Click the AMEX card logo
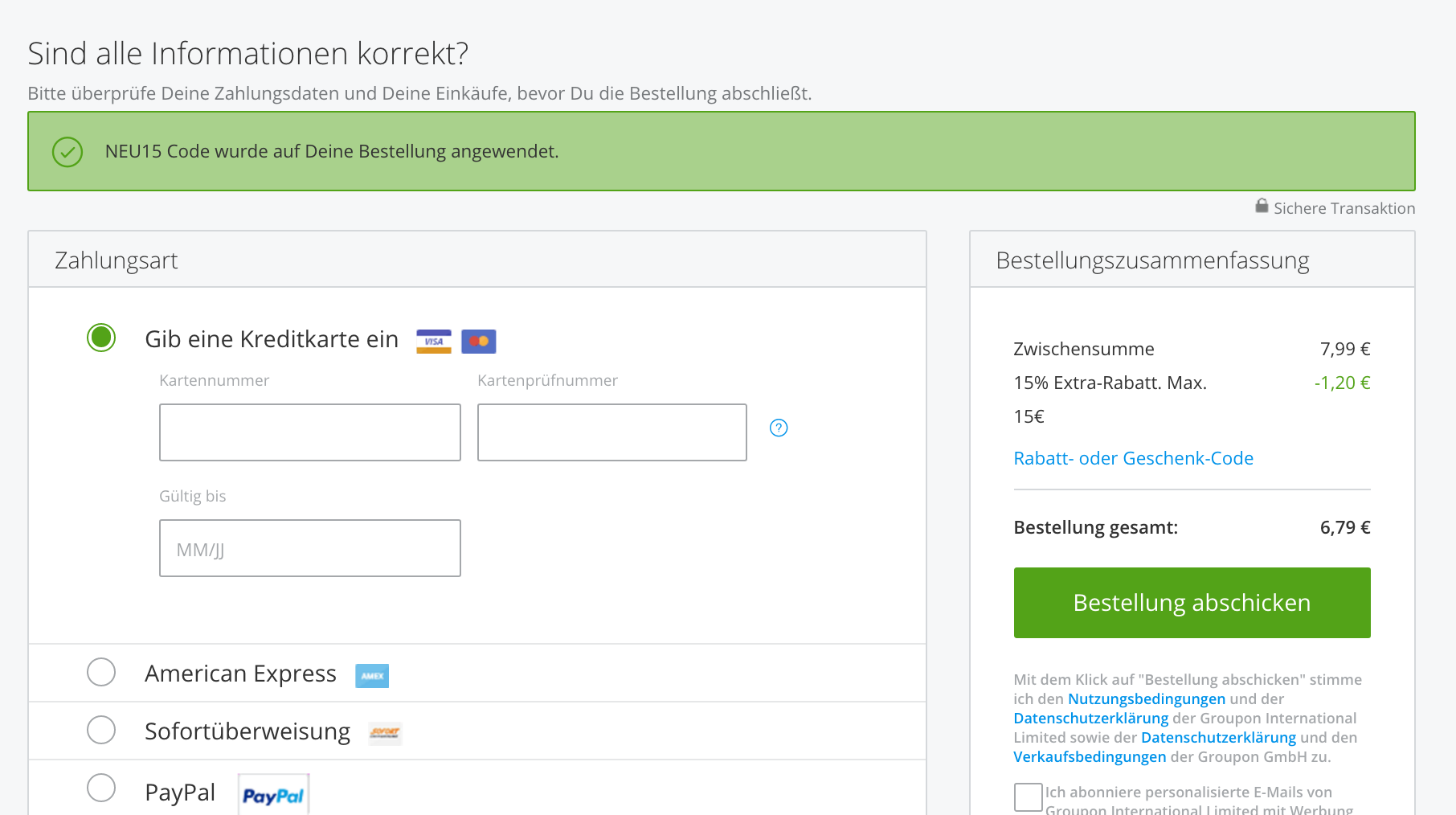1456x815 pixels. pyautogui.click(x=372, y=676)
